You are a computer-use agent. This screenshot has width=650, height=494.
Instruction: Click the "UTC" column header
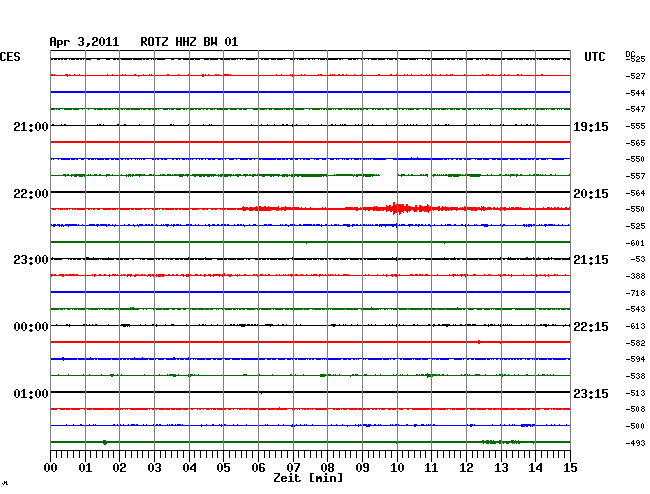594,57
